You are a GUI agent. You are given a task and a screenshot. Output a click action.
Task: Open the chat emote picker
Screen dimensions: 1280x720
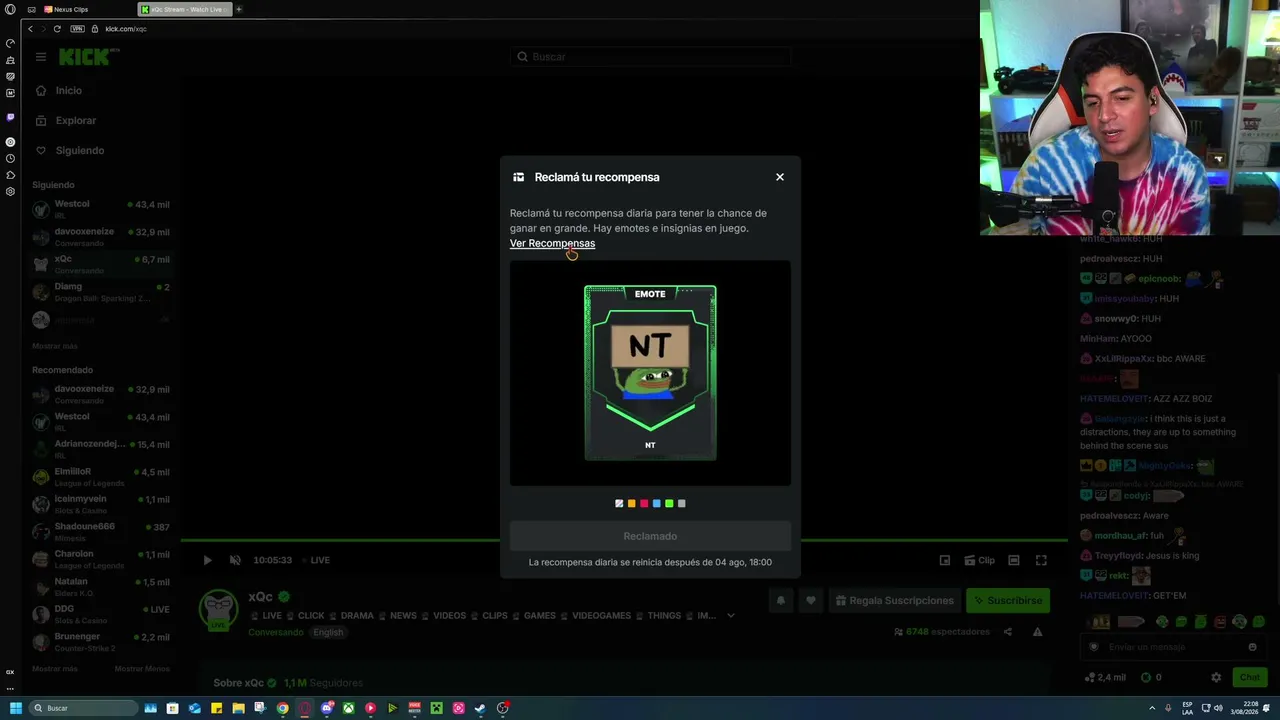click(x=1252, y=647)
